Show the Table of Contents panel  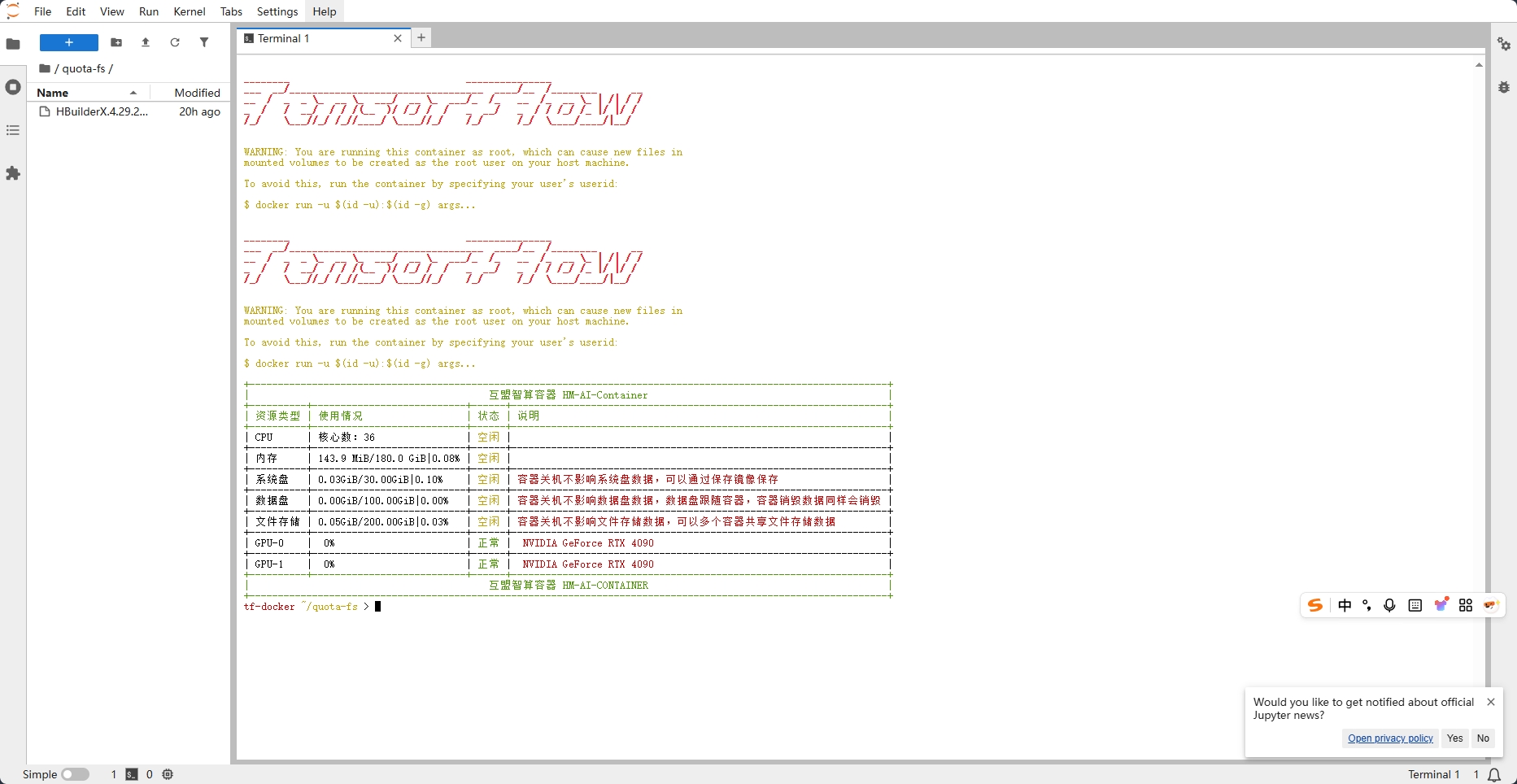click(13, 130)
